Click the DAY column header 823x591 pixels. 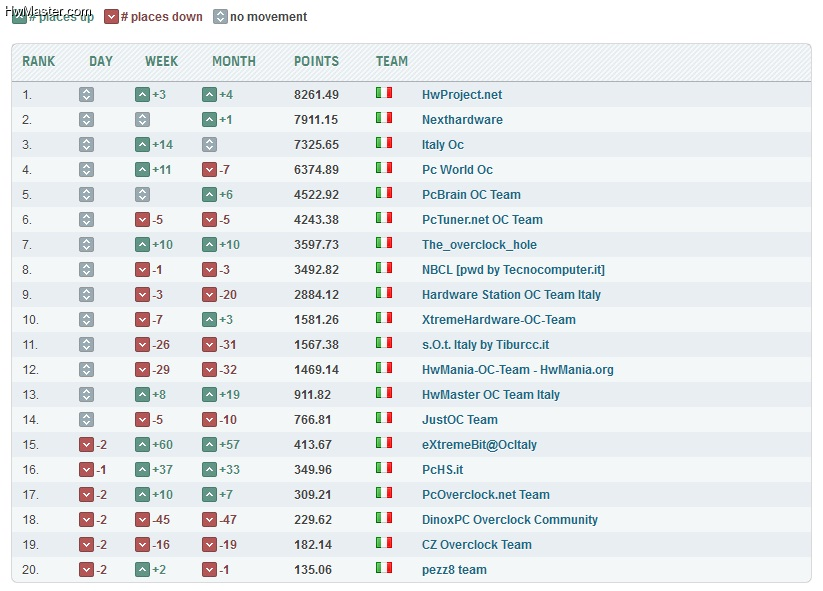[101, 61]
